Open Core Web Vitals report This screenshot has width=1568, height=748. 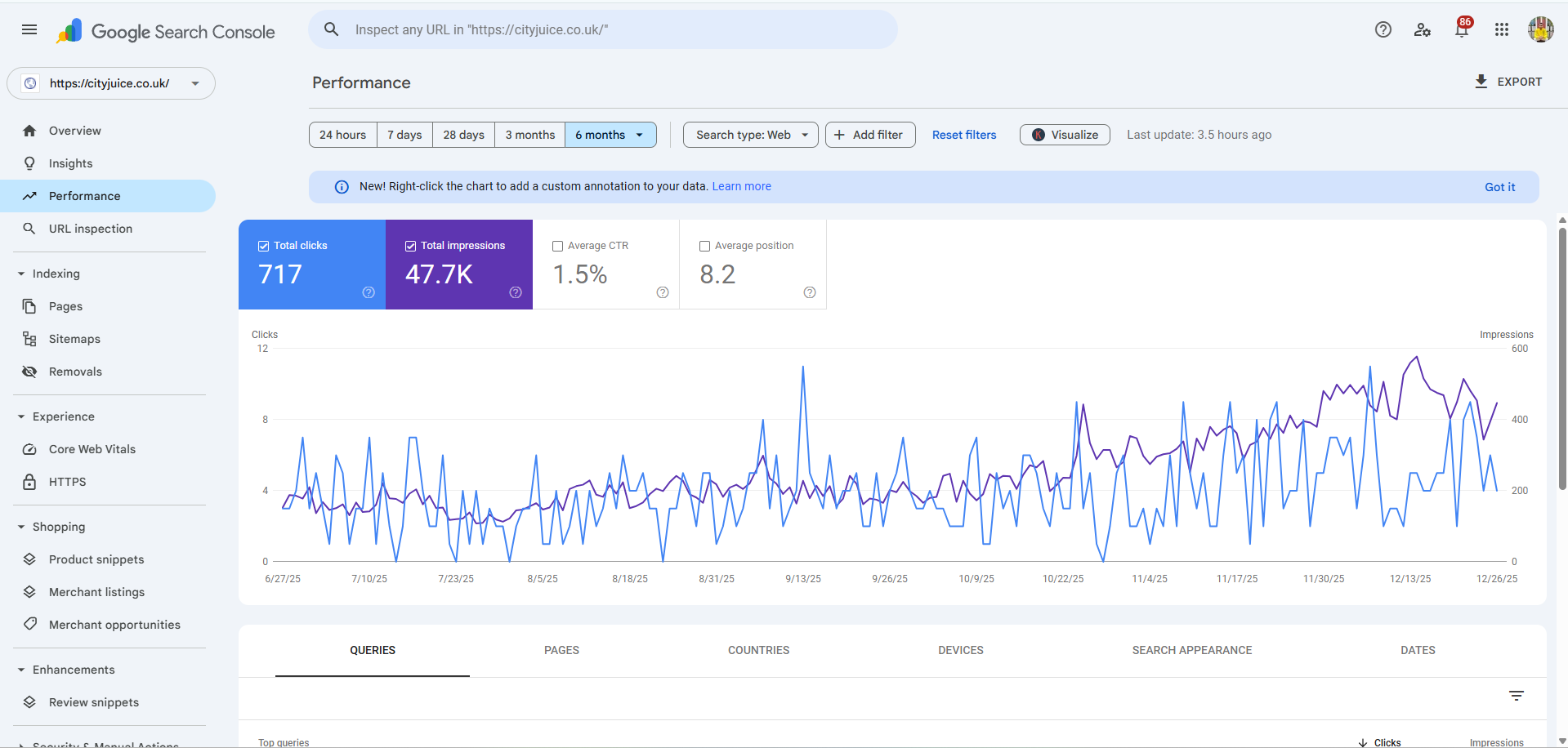(x=92, y=448)
